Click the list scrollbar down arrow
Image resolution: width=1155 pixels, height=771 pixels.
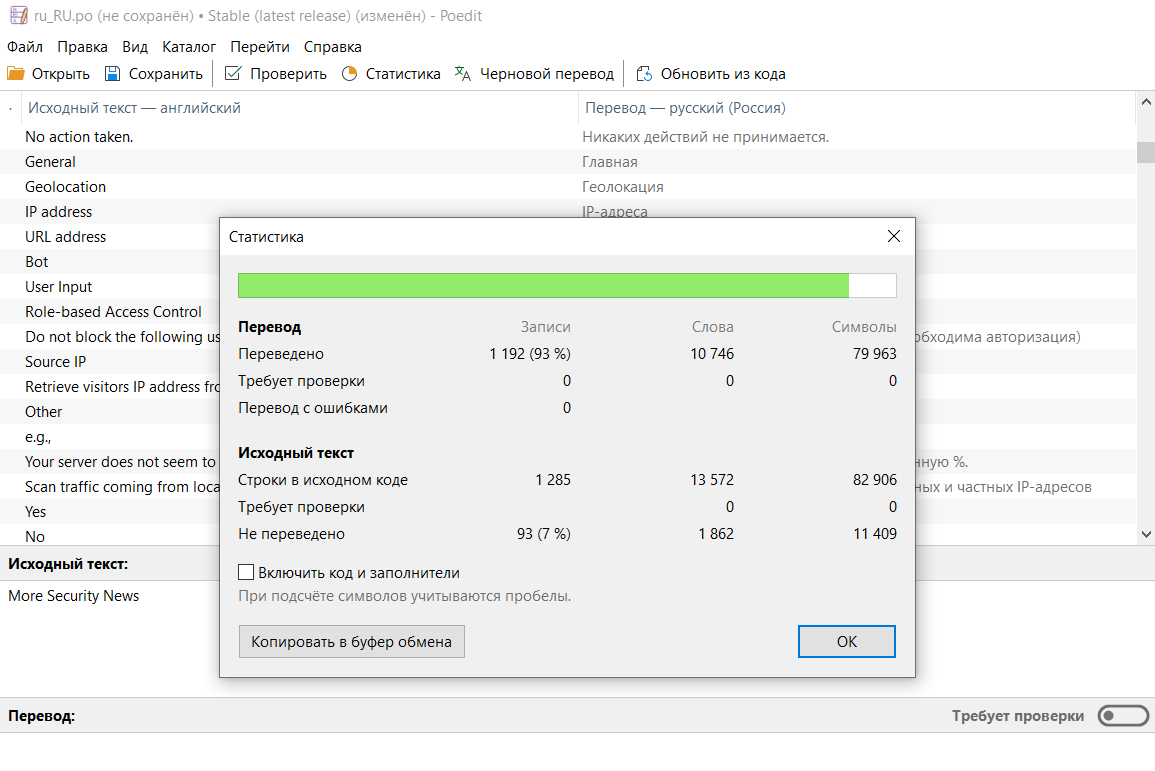point(1145,535)
